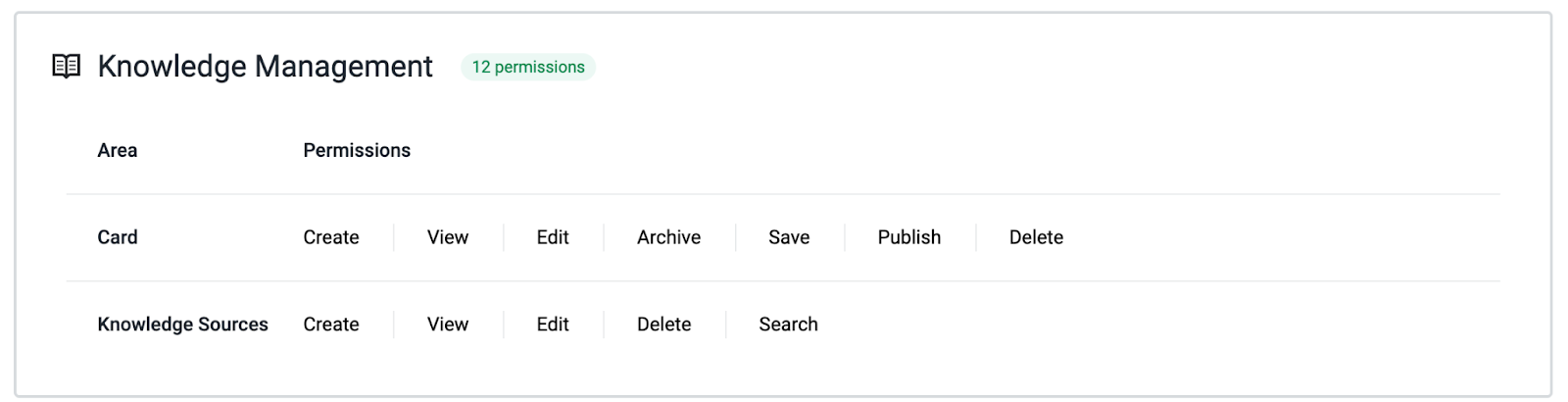Select Archive permission for Card
Screen dimensions: 1568x402
coord(669,237)
